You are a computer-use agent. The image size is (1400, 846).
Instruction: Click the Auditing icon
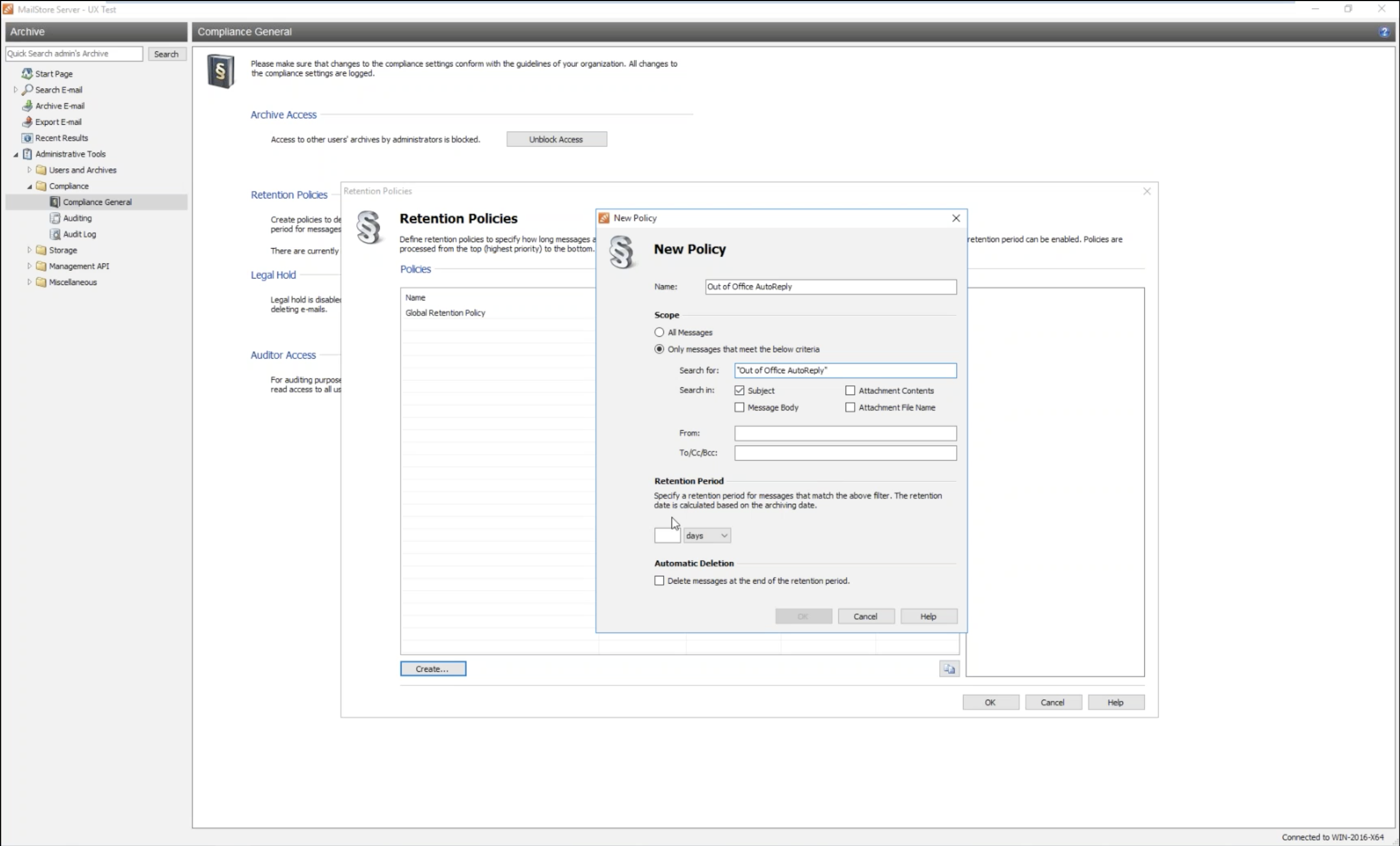(55, 217)
